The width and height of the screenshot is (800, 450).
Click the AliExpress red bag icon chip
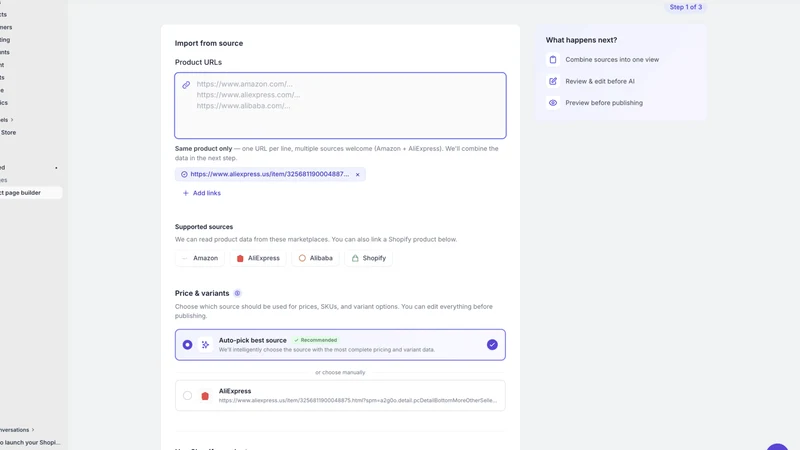[x=240, y=258]
